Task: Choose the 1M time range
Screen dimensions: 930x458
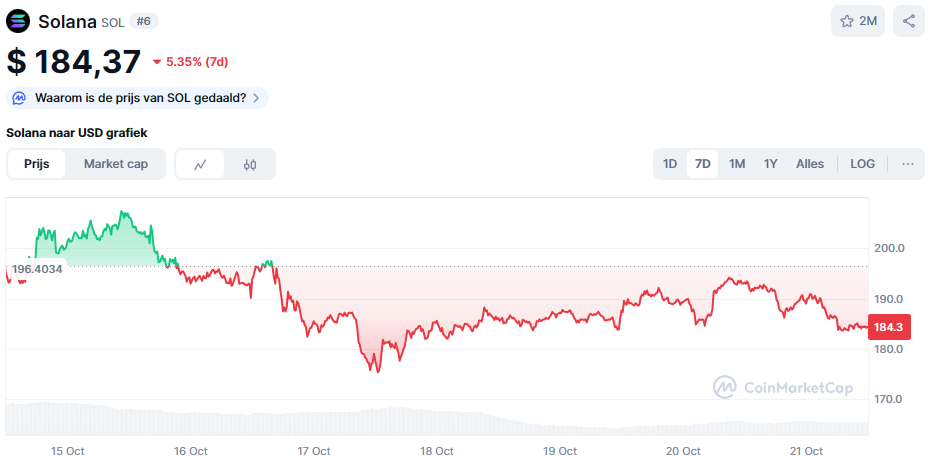Action: click(x=737, y=164)
